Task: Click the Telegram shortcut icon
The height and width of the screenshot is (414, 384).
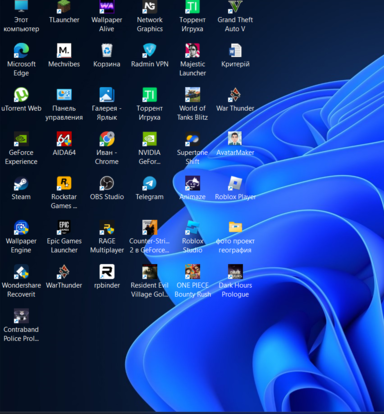Action: tap(149, 184)
